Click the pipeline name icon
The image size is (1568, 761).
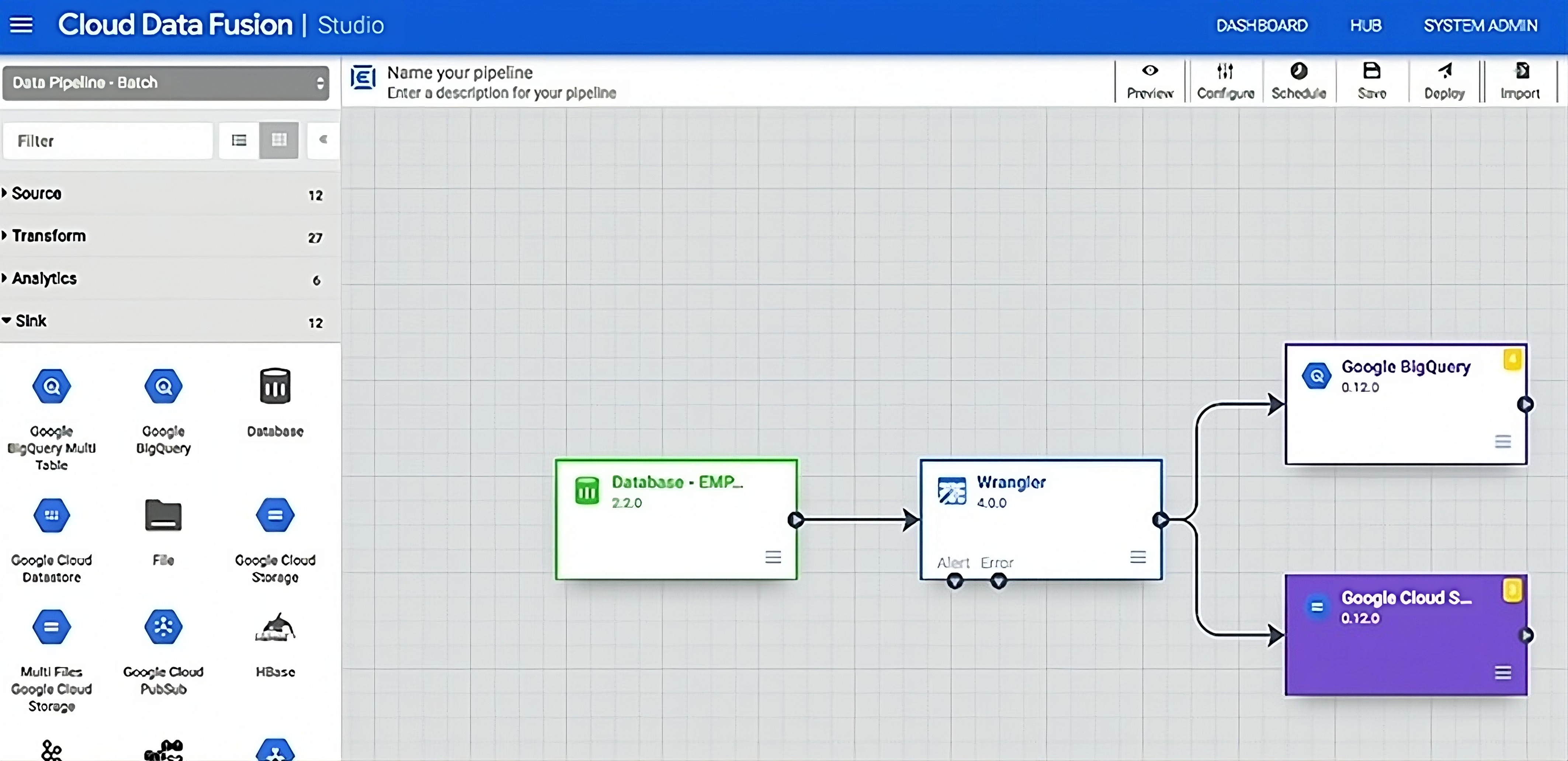pos(363,78)
